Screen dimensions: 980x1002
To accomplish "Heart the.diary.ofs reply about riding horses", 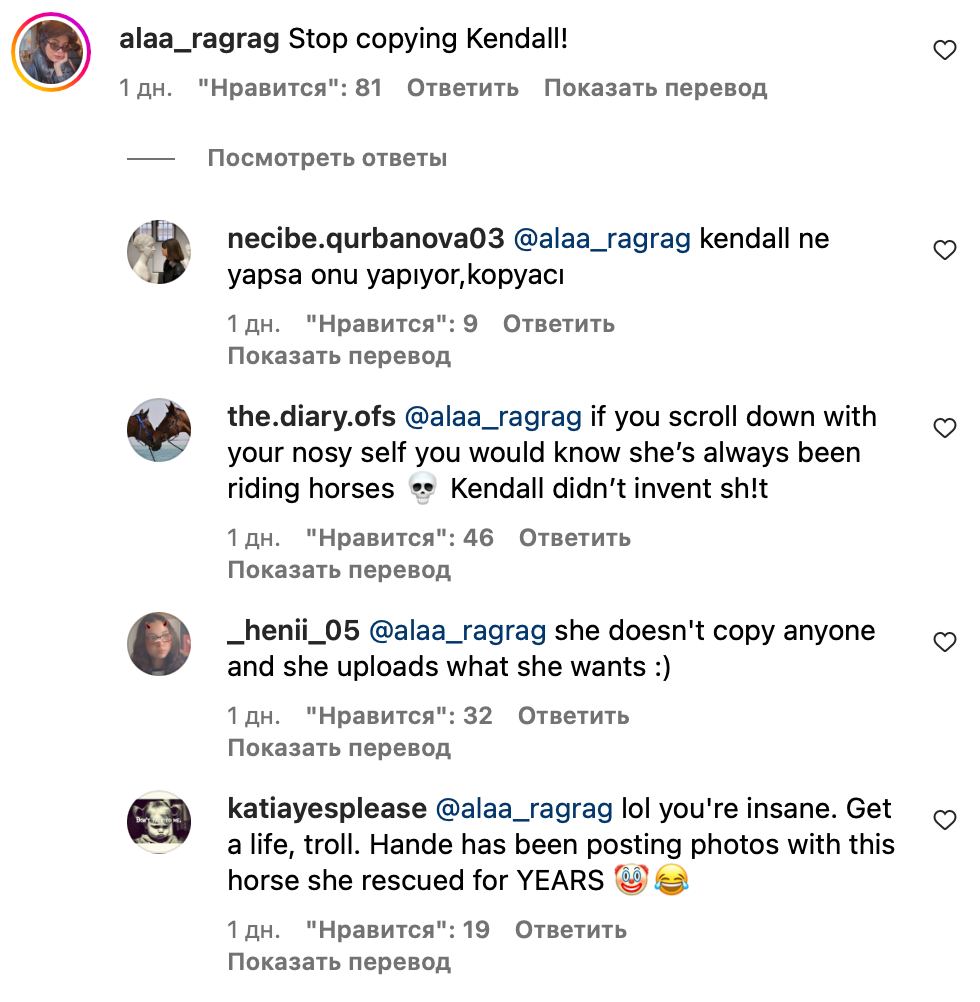I will click(x=944, y=429).
